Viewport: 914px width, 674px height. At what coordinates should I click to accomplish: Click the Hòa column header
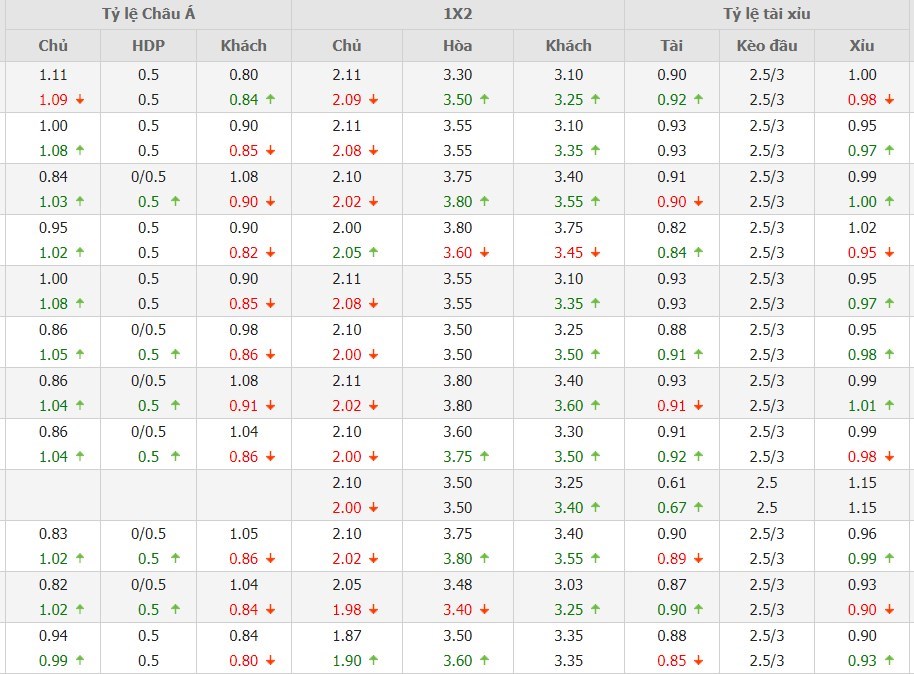click(x=457, y=45)
